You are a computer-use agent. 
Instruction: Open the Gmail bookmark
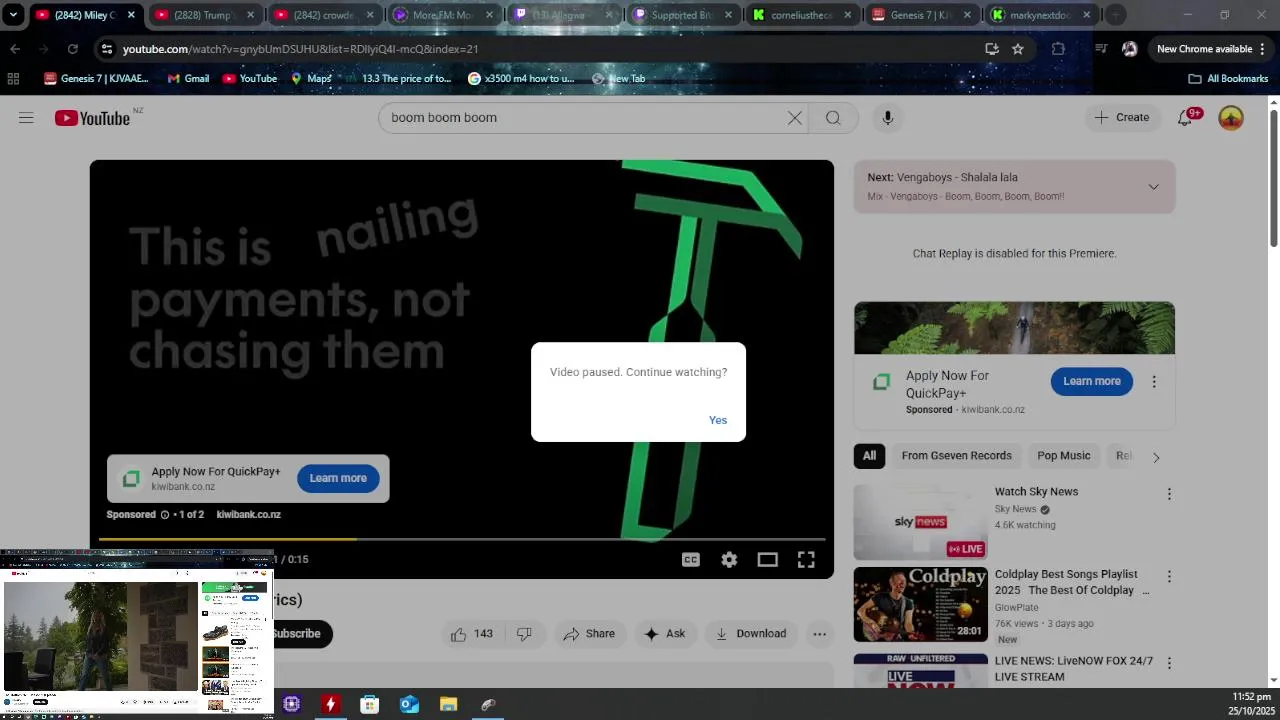coord(188,79)
